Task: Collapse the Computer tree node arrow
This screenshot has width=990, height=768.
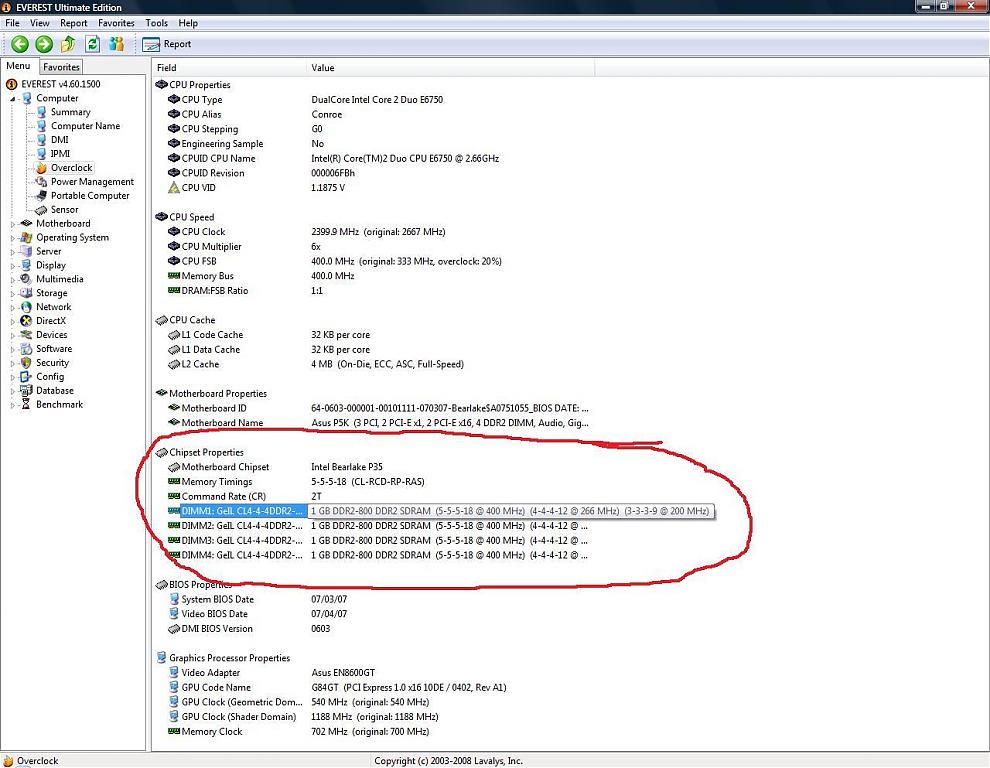Action: coord(13,99)
